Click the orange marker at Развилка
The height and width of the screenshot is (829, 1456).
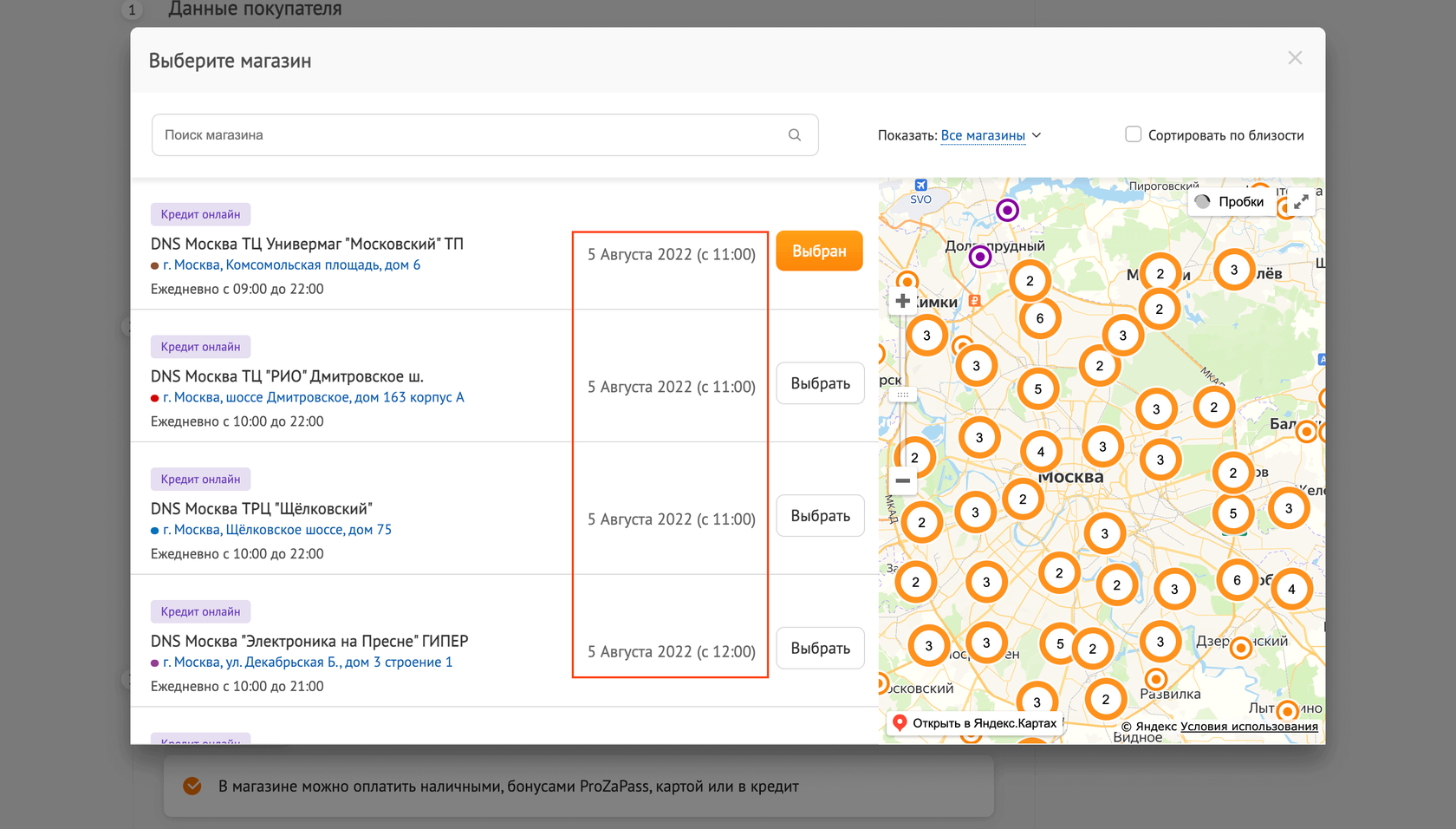(1155, 679)
